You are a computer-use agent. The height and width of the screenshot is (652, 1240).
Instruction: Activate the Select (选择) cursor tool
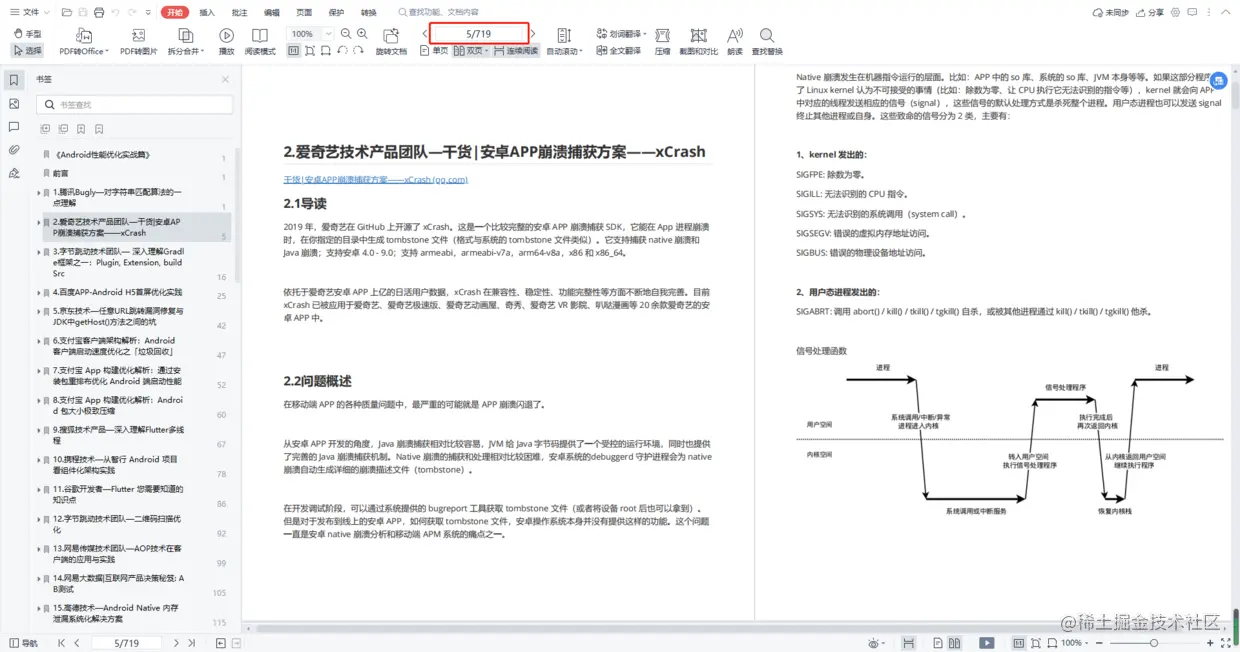point(27,50)
